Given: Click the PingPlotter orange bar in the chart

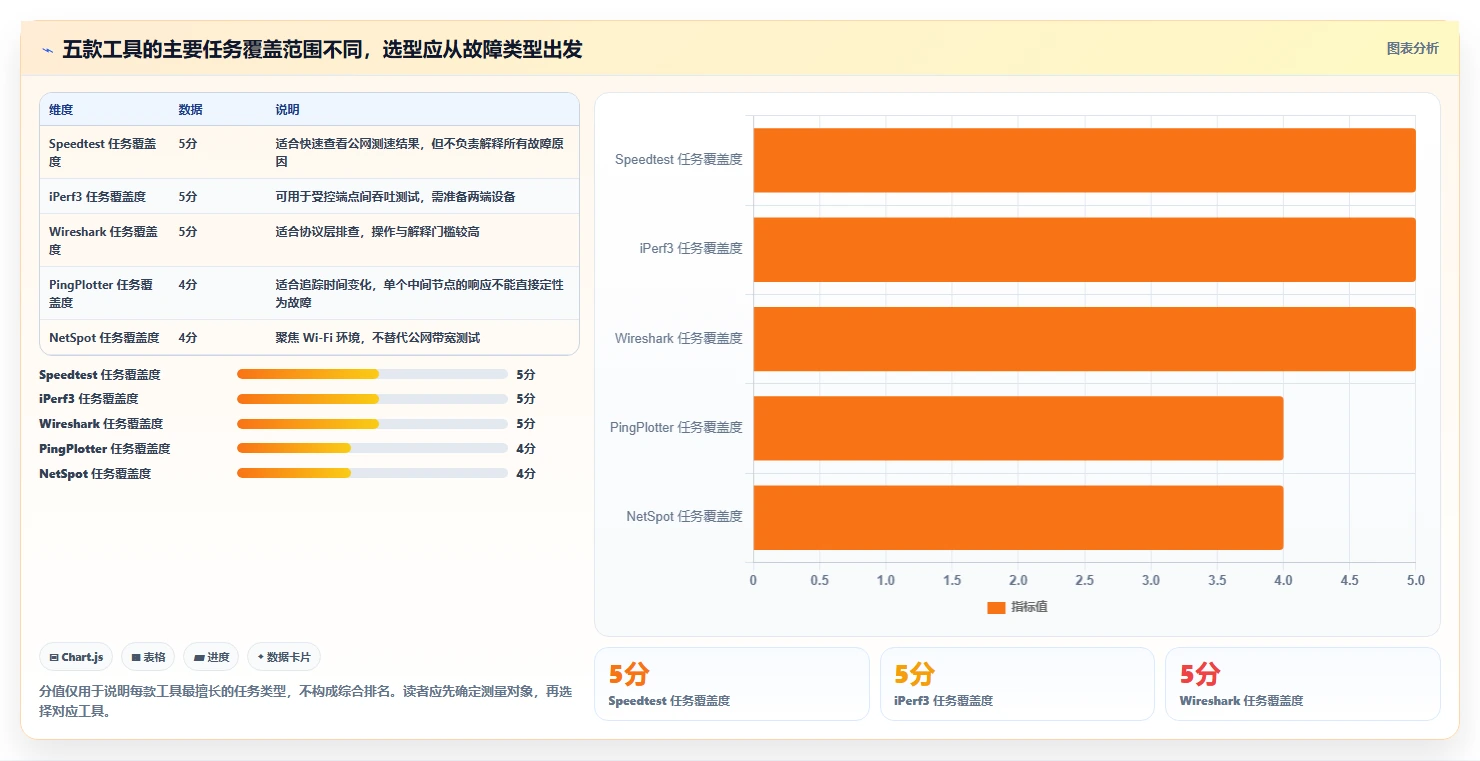Looking at the screenshot, I should (1018, 428).
